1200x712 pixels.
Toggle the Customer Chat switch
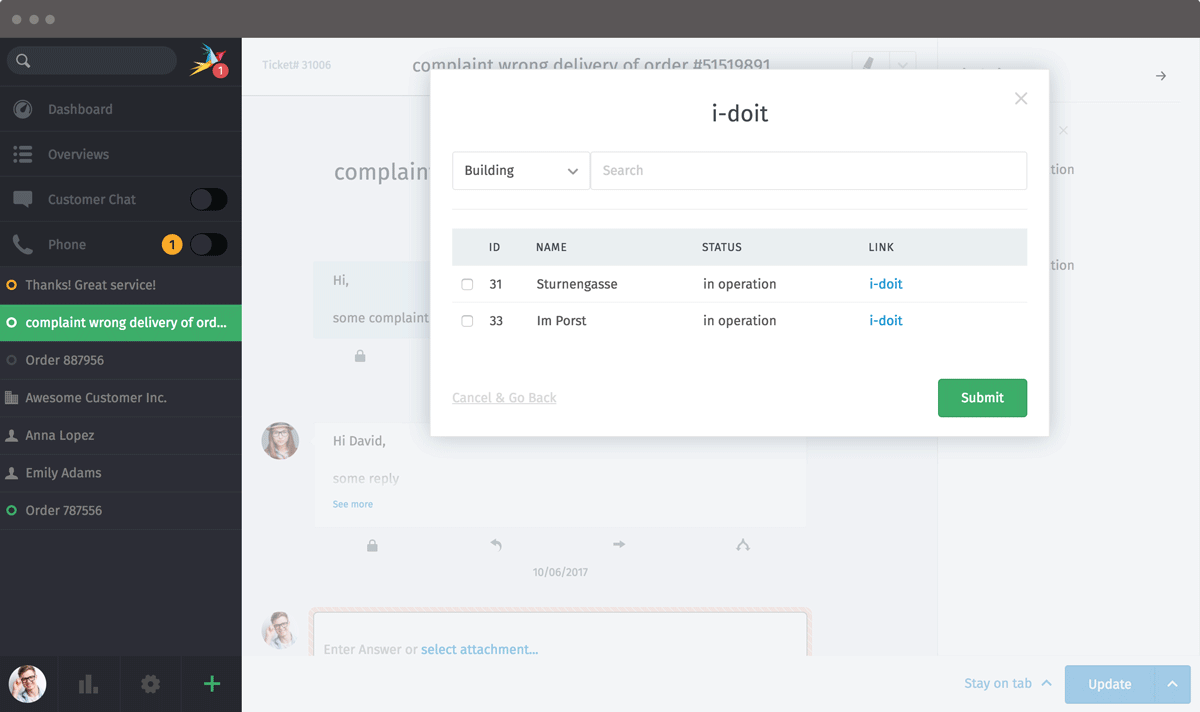coord(208,199)
